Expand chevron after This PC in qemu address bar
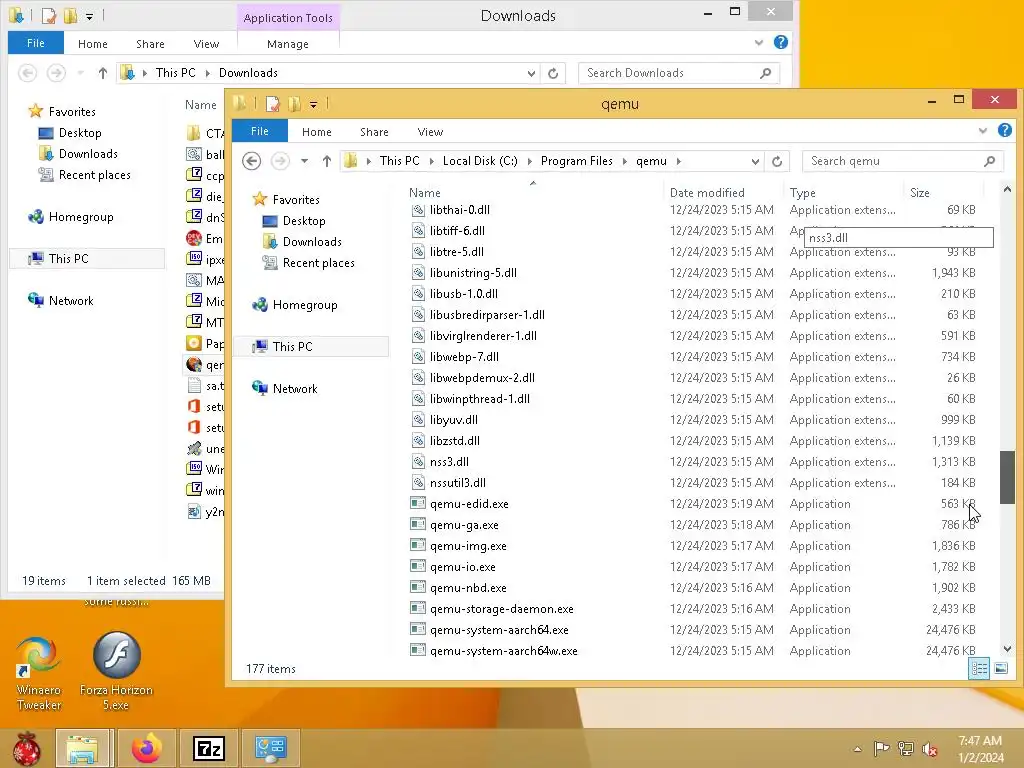Viewport: 1024px width, 768px height. coord(432,161)
